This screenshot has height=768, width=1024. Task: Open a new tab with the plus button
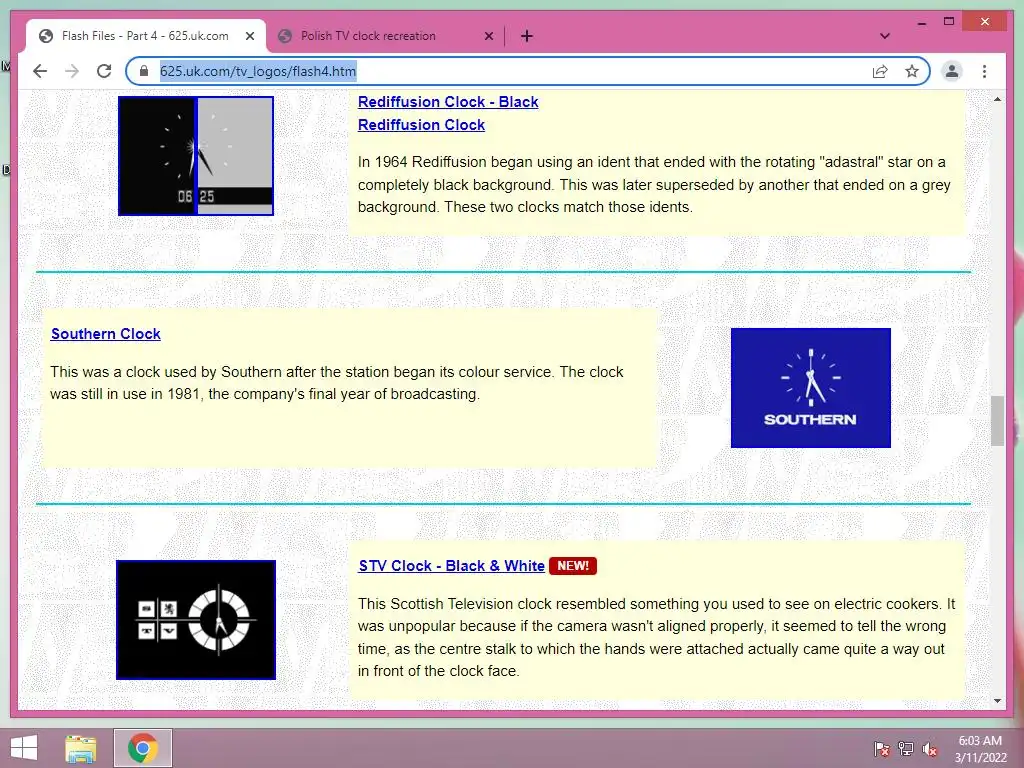coord(527,36)
